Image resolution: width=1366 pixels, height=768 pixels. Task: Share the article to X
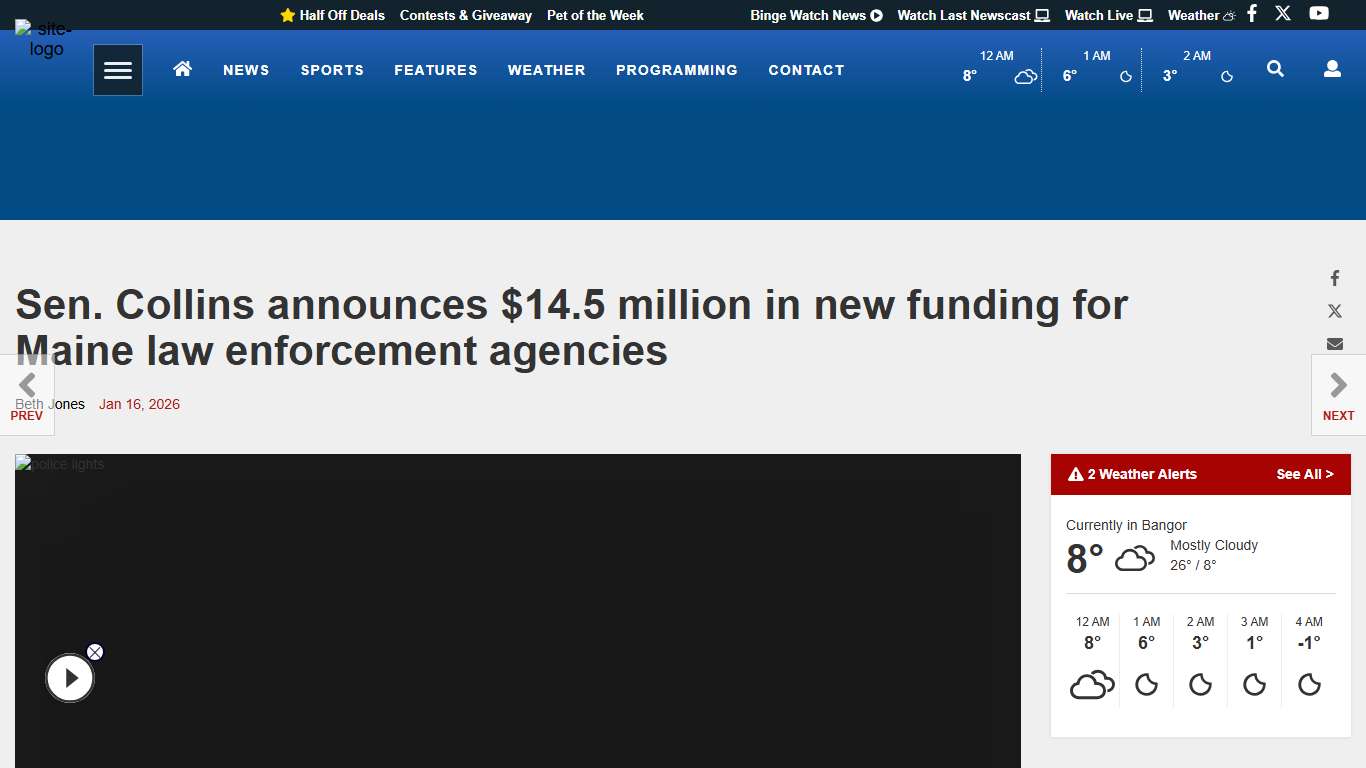1334,310
